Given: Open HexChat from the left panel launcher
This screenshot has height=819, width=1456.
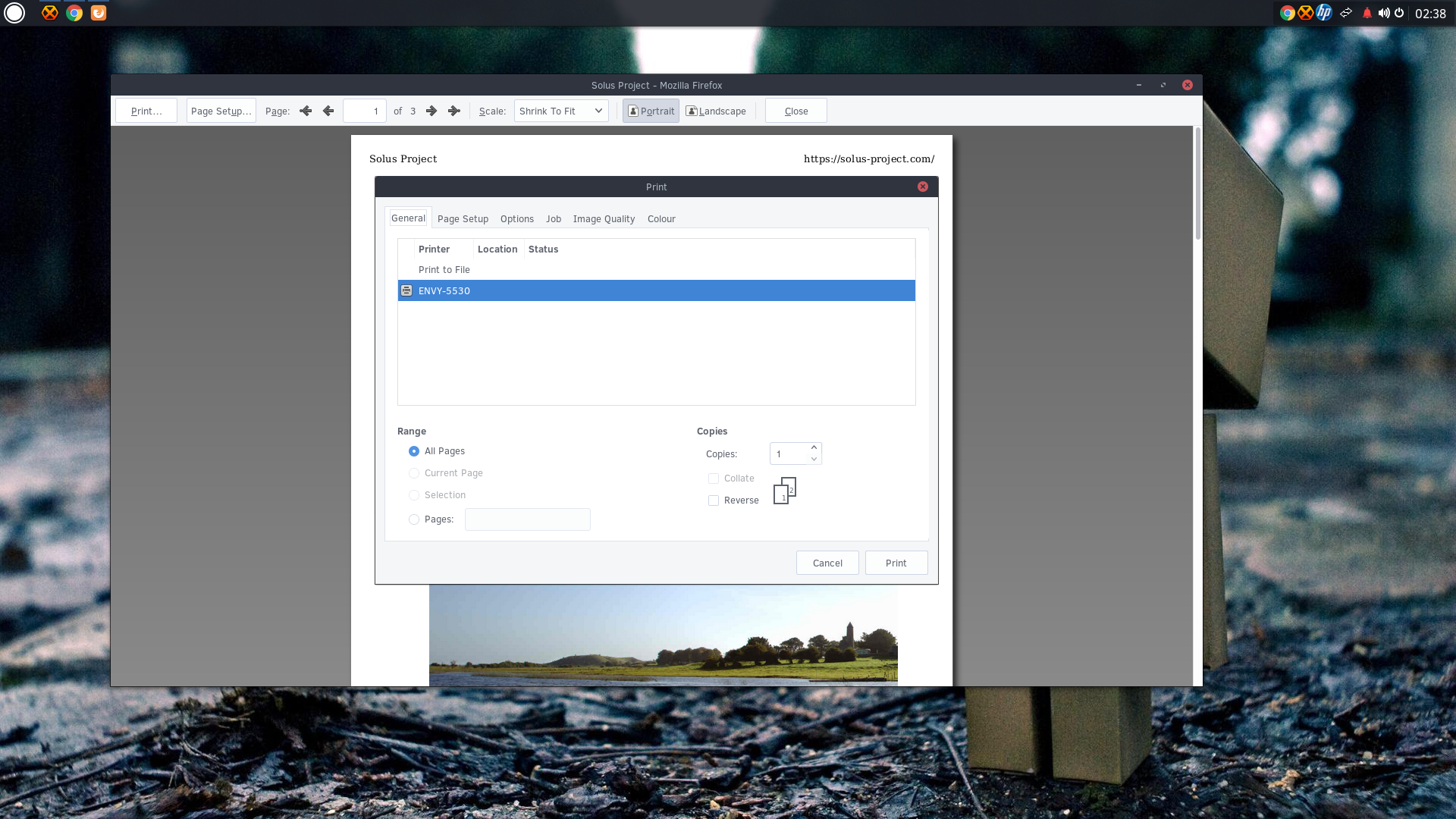Looking at the screenshot, I should click(50, 13).
